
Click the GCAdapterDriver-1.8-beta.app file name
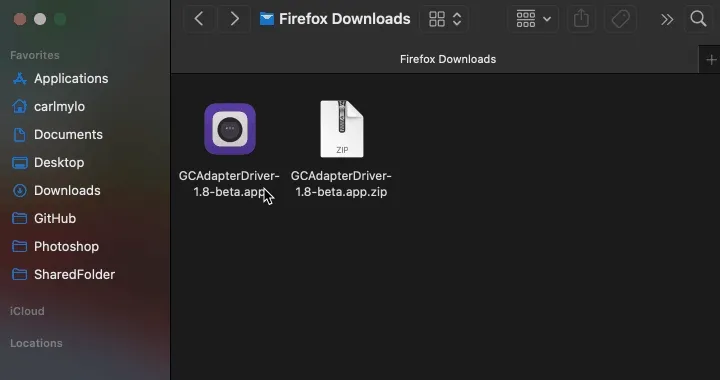pos(229,184)
